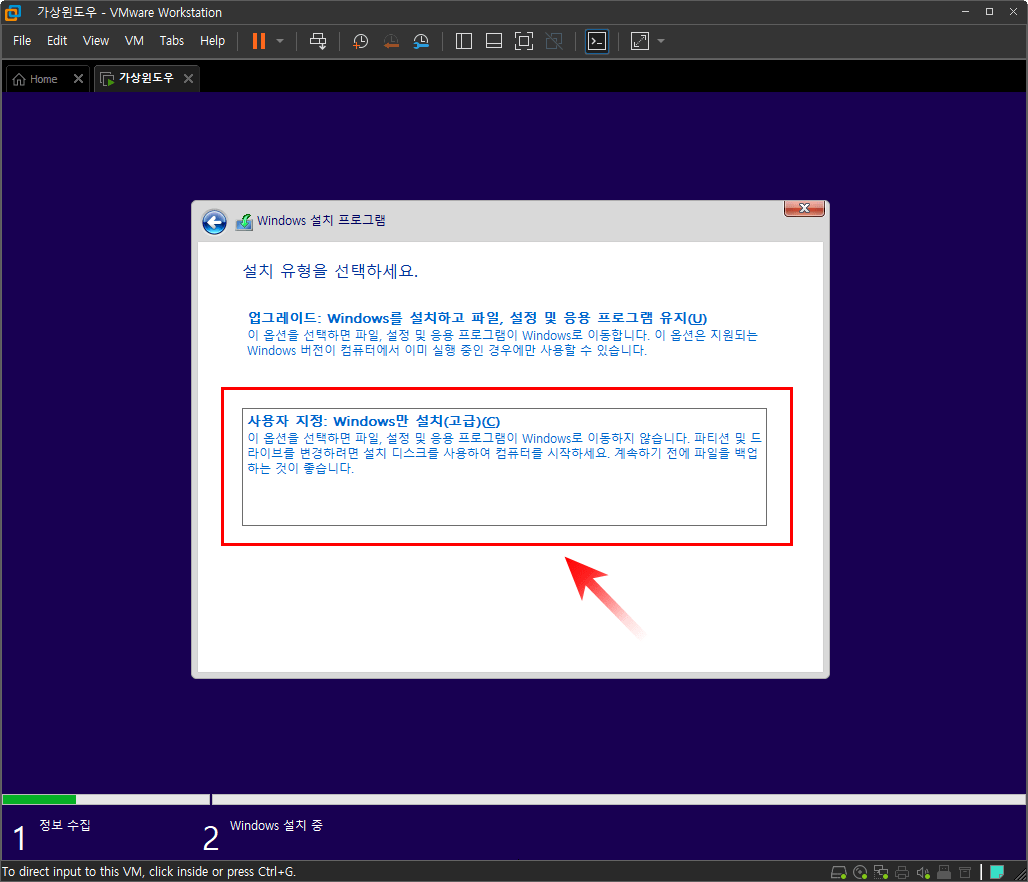Viewport: 1028px width, 882px height.
Task: Click the hard disk status icon
Action: [839, 872]
